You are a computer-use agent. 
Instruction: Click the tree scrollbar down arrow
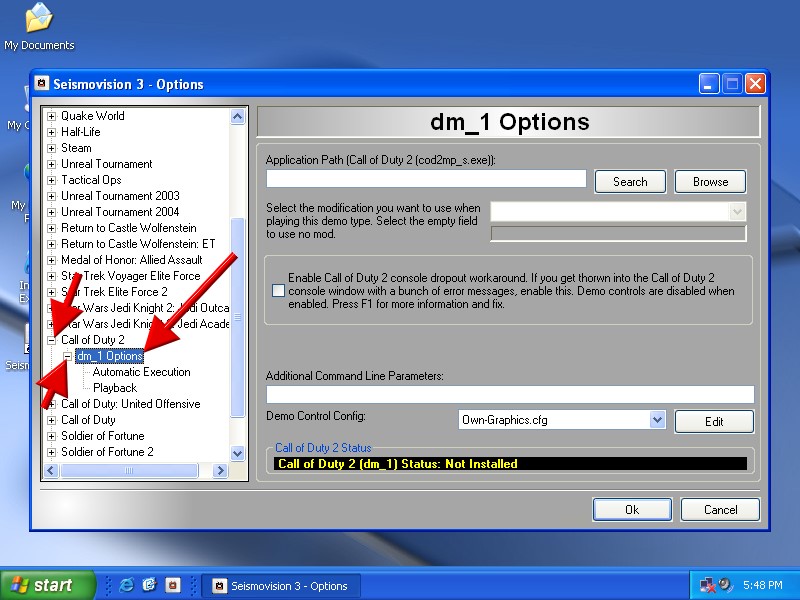(x=238, y=453)
